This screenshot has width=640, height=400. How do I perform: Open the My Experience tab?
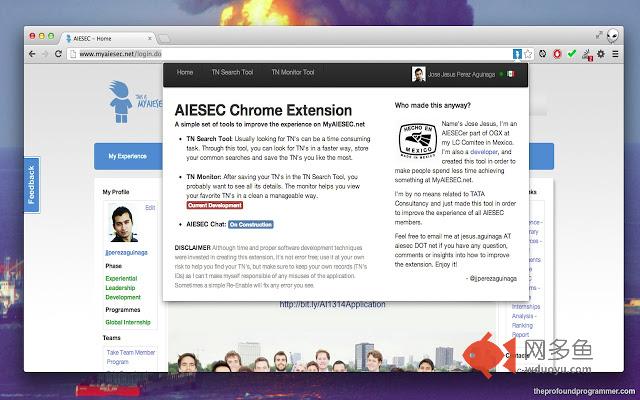coord(127,156)
